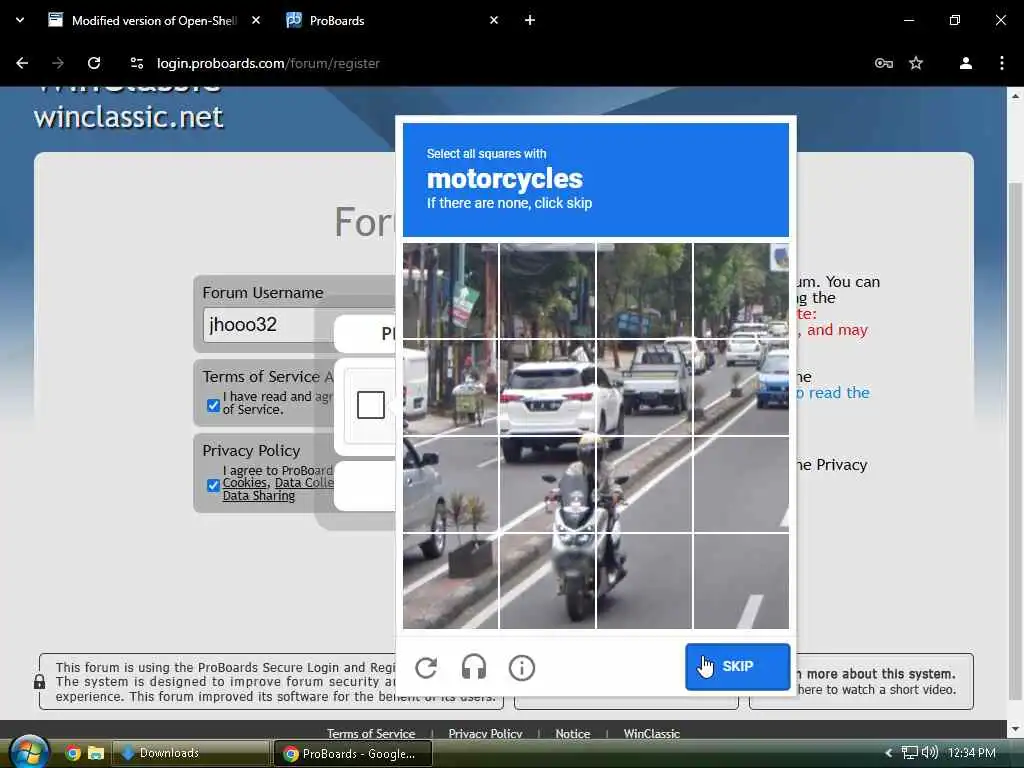Select the captcha tile showing the motorcycle rider's helmet
The image size is (1024, 768).
point(547,485)
